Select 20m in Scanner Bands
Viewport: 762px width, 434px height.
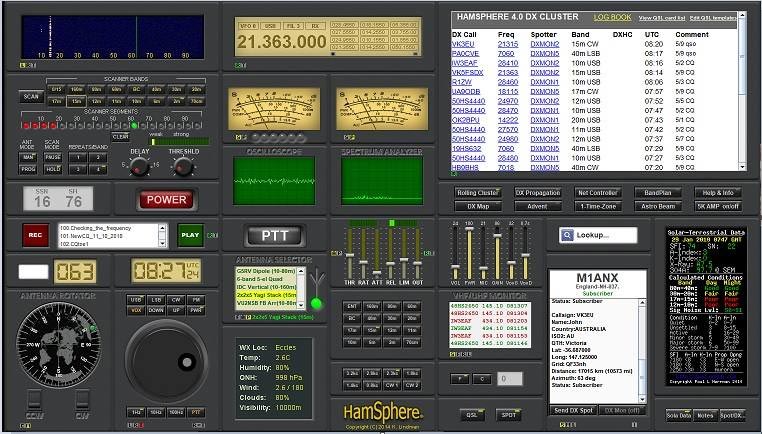[x=196, y=89]
